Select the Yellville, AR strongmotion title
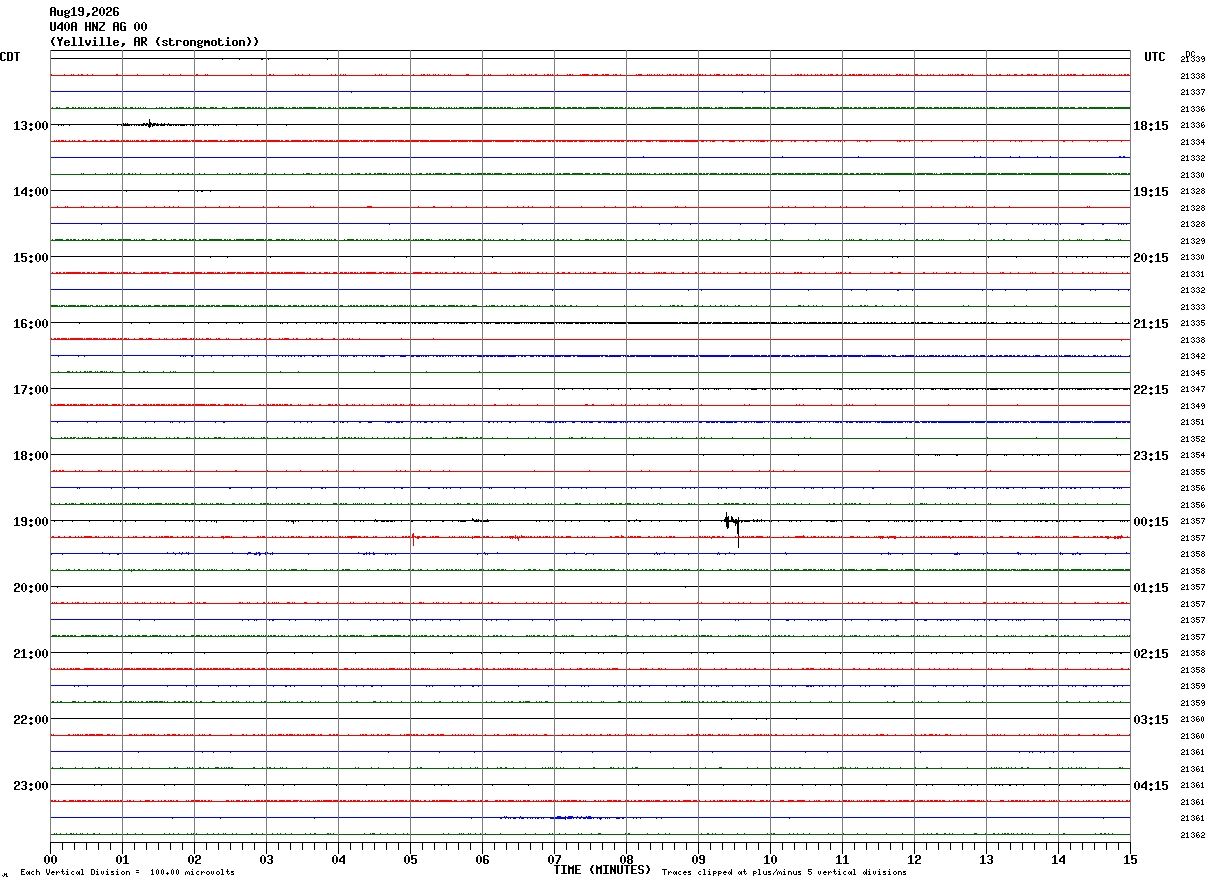The height and width of the screenshot is (886, 1210). (155, 42)
